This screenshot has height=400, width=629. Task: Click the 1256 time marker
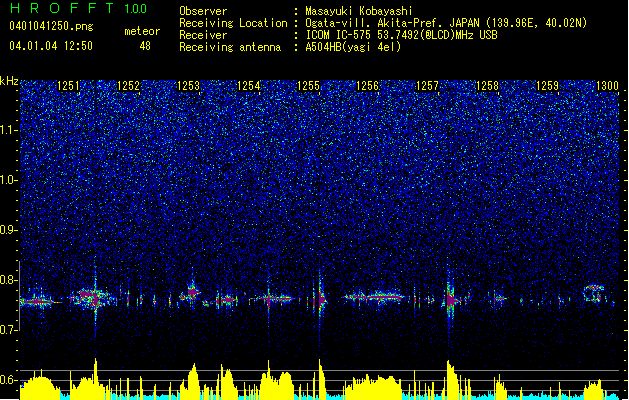click(x=367, y=86)
